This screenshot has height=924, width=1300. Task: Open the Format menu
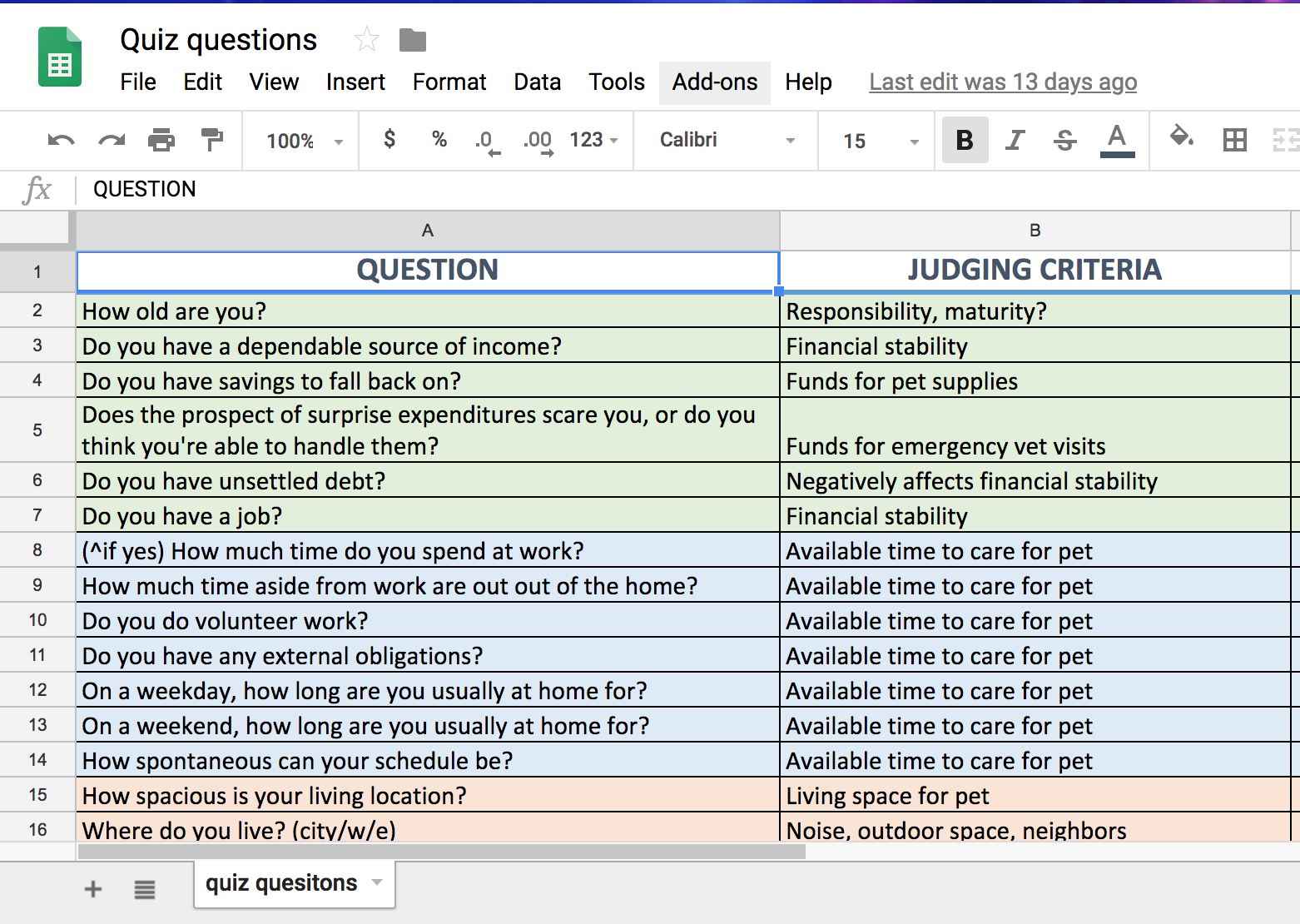pyautogui.click(x=449, y=82)
